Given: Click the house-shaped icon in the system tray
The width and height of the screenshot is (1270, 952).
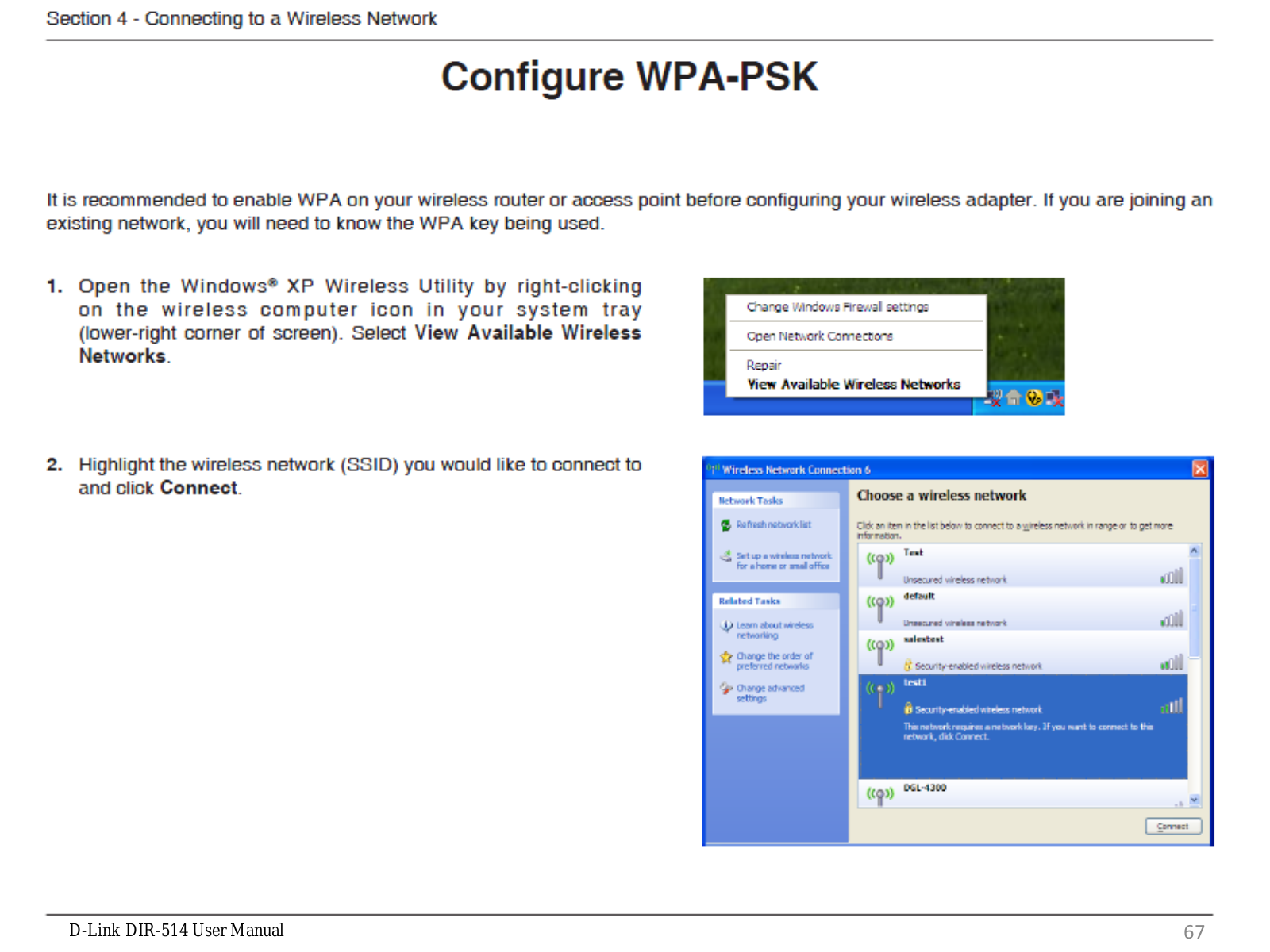Looking at the screenshot, I should pos(1014,397).
